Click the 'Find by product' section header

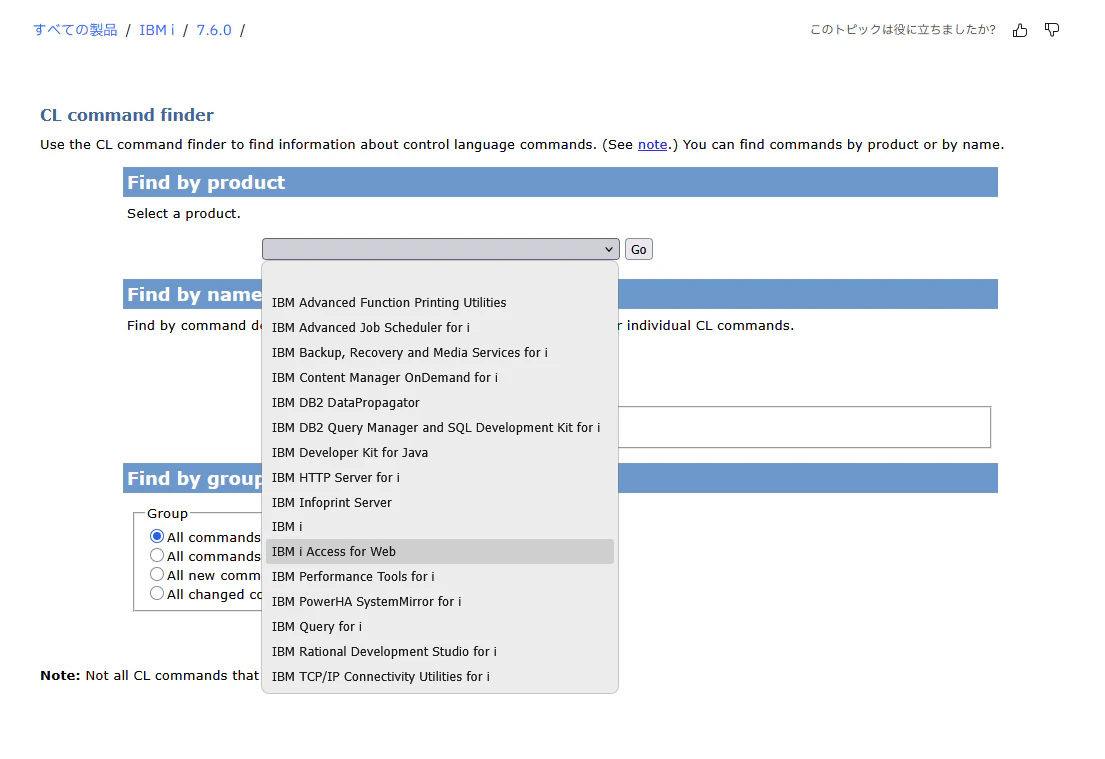[560, 182]
